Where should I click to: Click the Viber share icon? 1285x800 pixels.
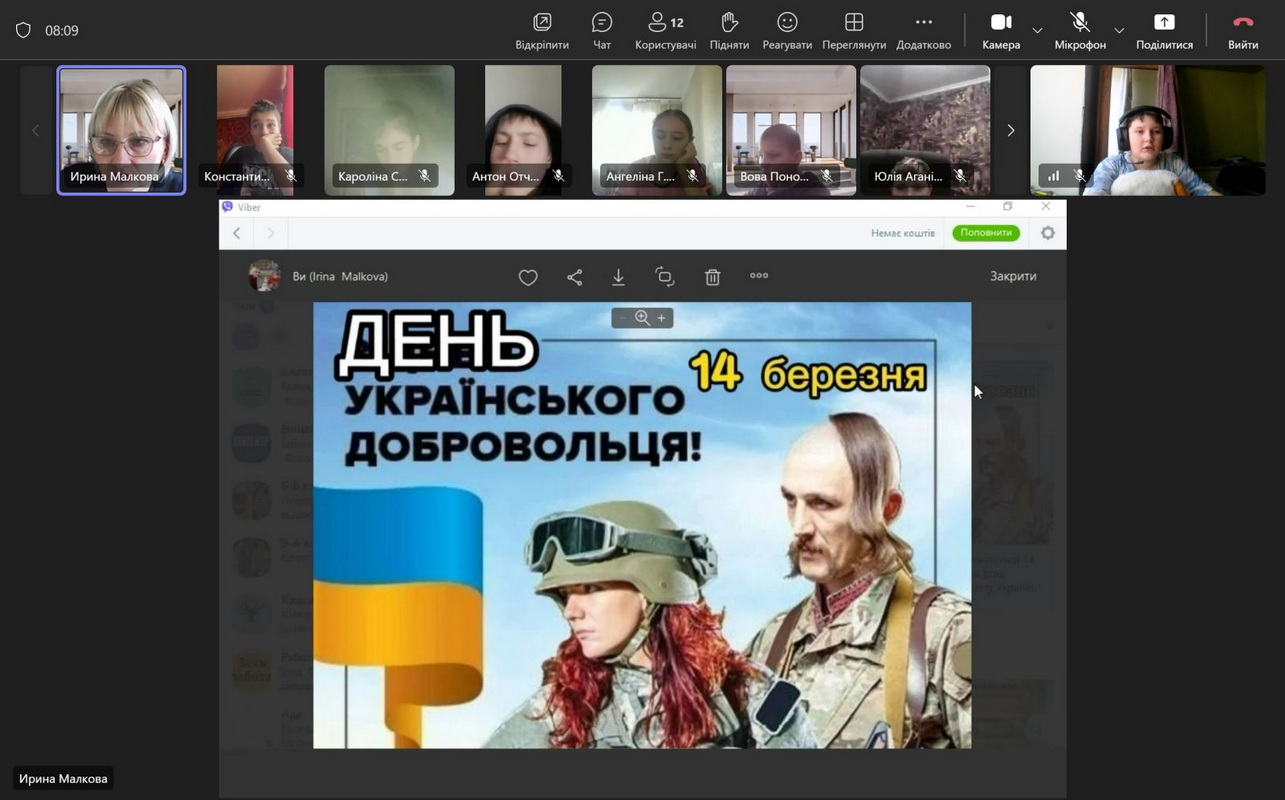[x=574, y=277]
